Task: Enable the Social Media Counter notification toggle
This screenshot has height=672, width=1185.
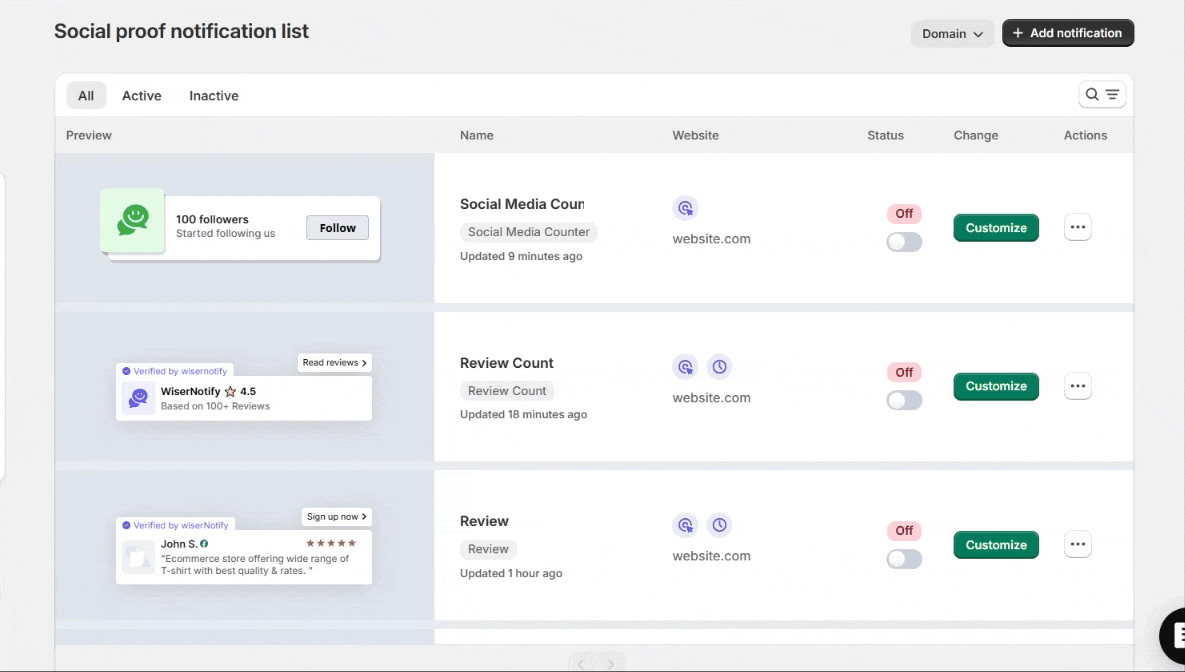Action: [904, 242]
